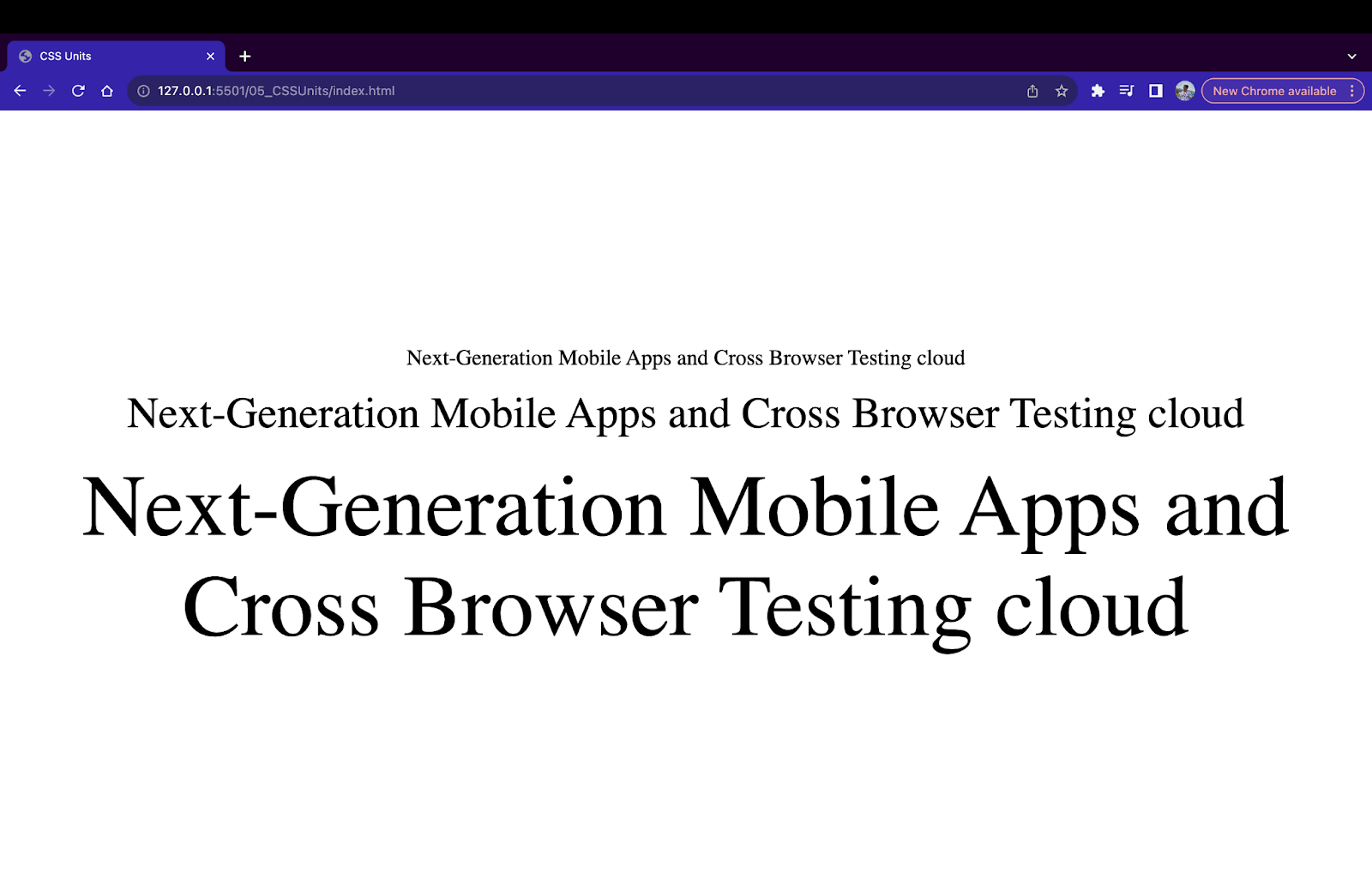Screen dimensions: 1372x891
Task: Share this page using the share icon
Action: tap(1032, 91)
